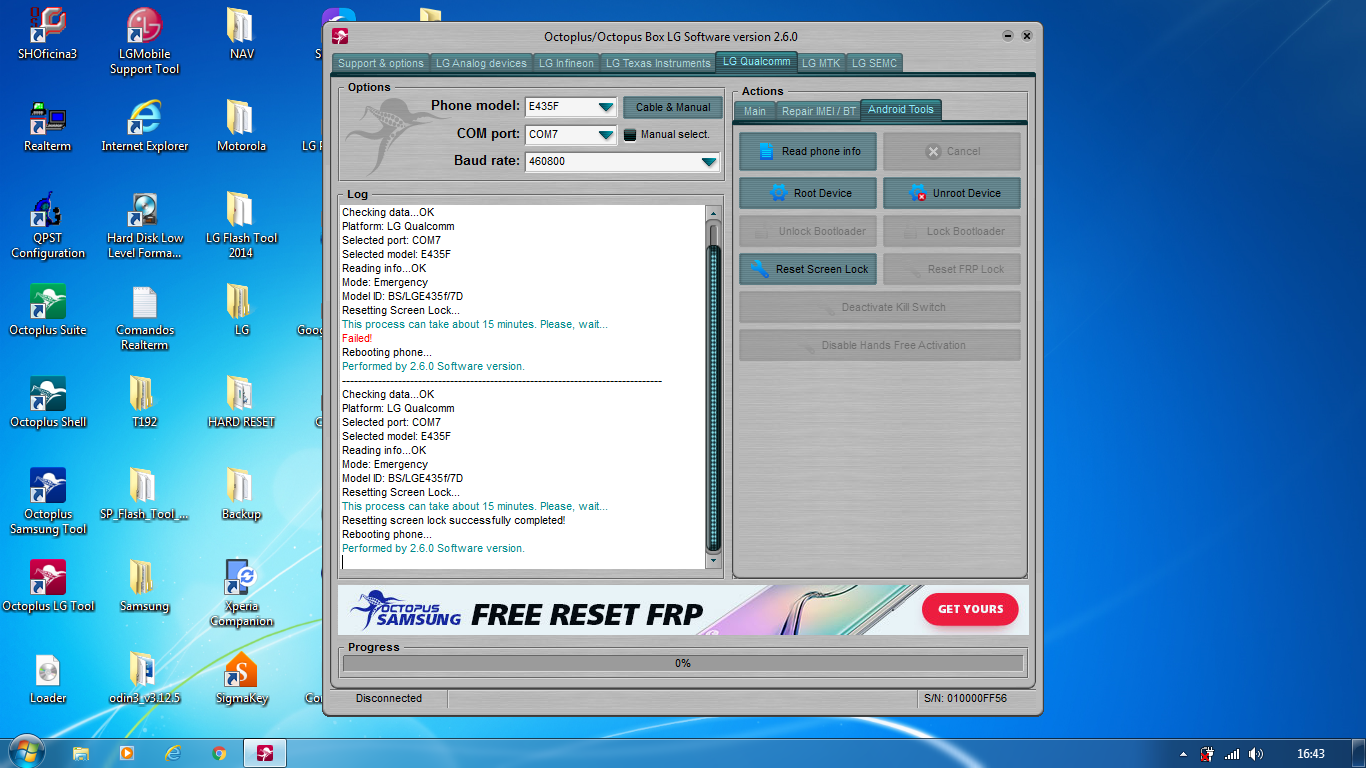Open SHOficina3 desktop shortcut
Screen dimensions: 1366x768
click(x=47, y=33)
